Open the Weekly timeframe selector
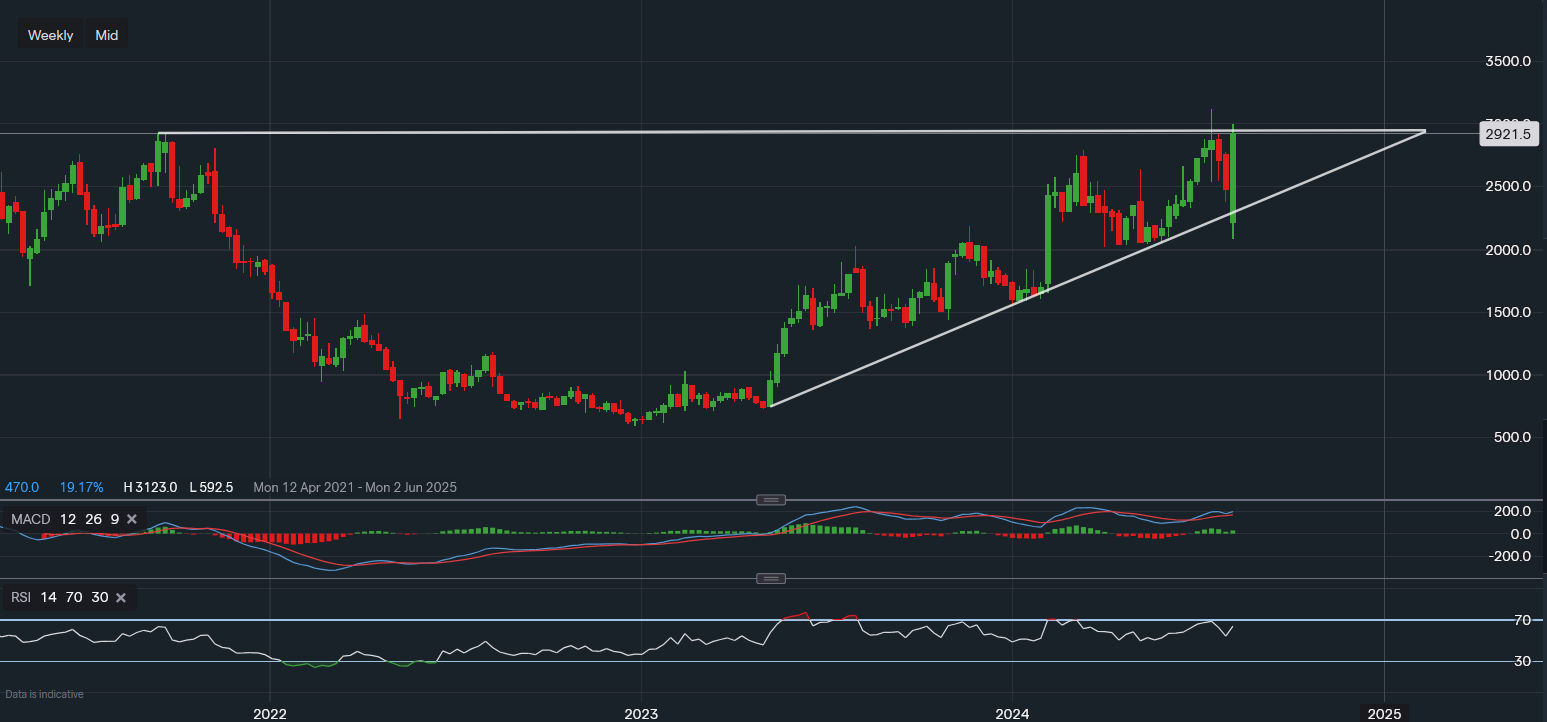The width and height of the screenshot is (1547, 722). 50,35
